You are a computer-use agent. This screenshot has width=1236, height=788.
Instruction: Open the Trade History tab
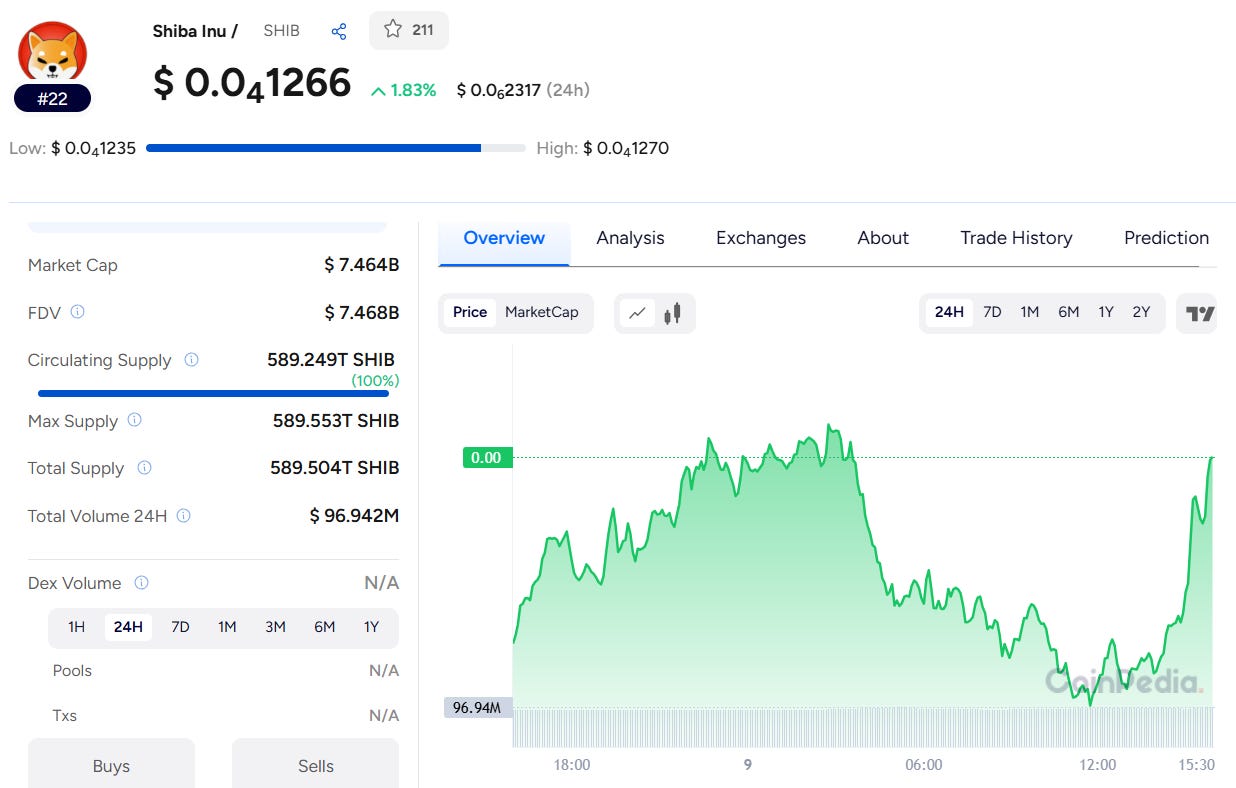tap(1016, 238)
